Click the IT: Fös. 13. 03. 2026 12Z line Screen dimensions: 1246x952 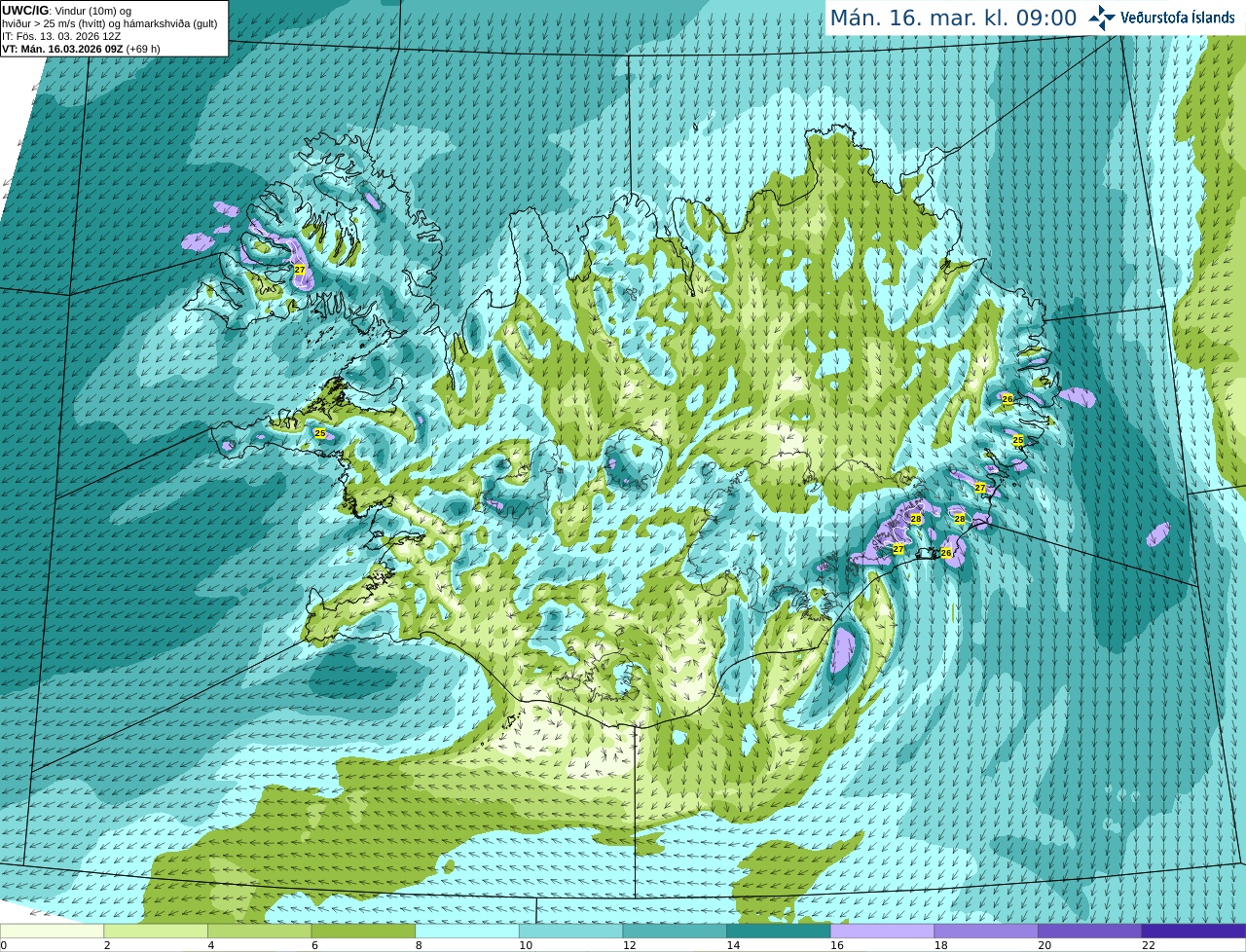(61, 36)
